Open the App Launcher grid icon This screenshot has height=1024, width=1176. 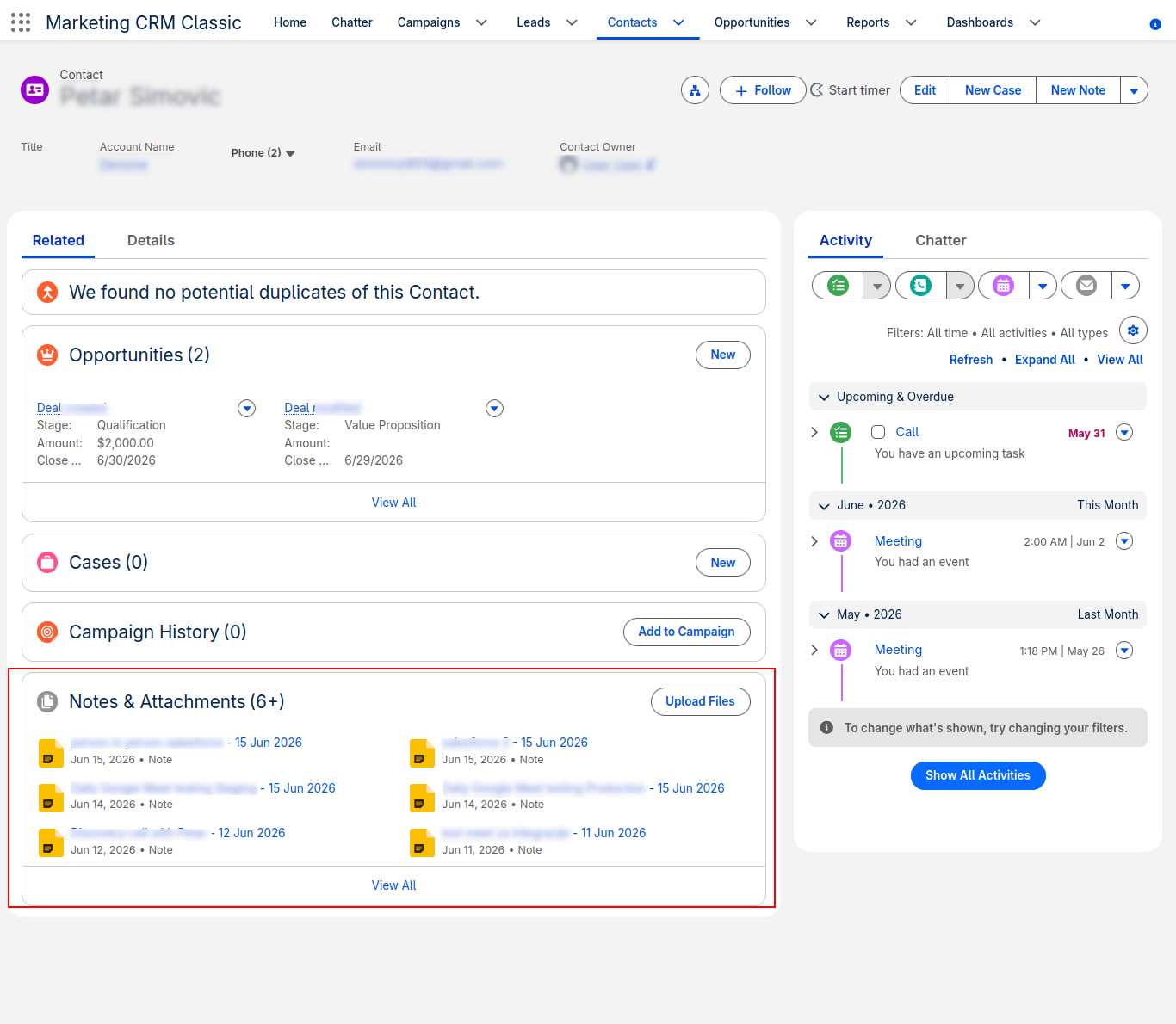click(21, 22)
